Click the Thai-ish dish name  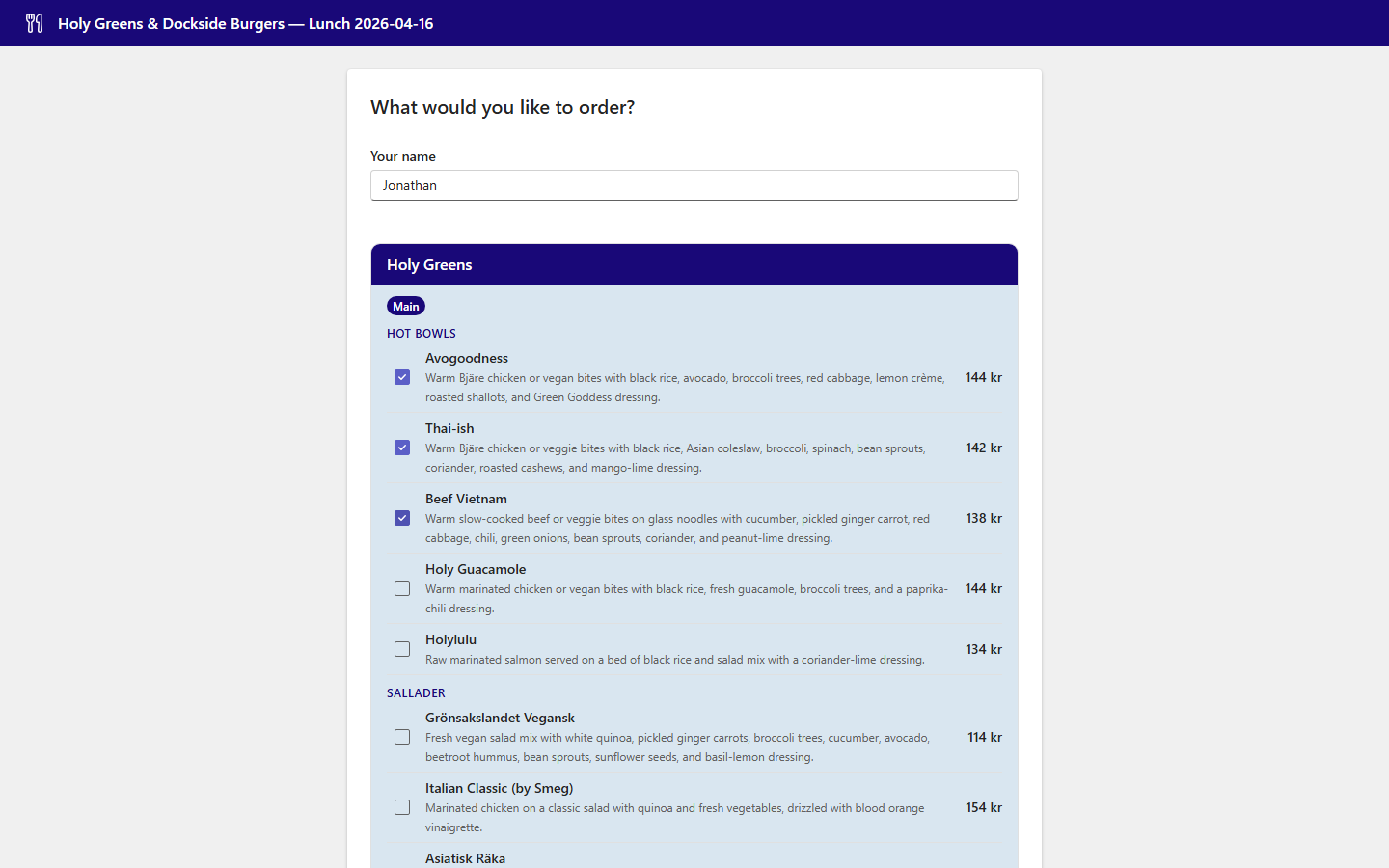click(449, 428)
